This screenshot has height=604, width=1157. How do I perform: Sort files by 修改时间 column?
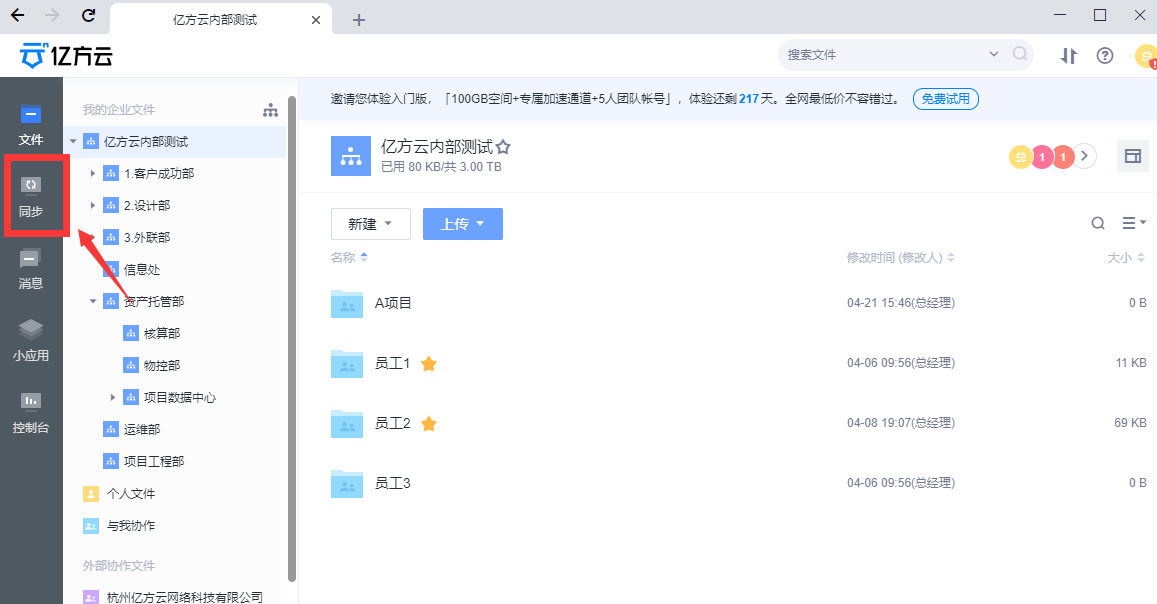tap(901, 257)
